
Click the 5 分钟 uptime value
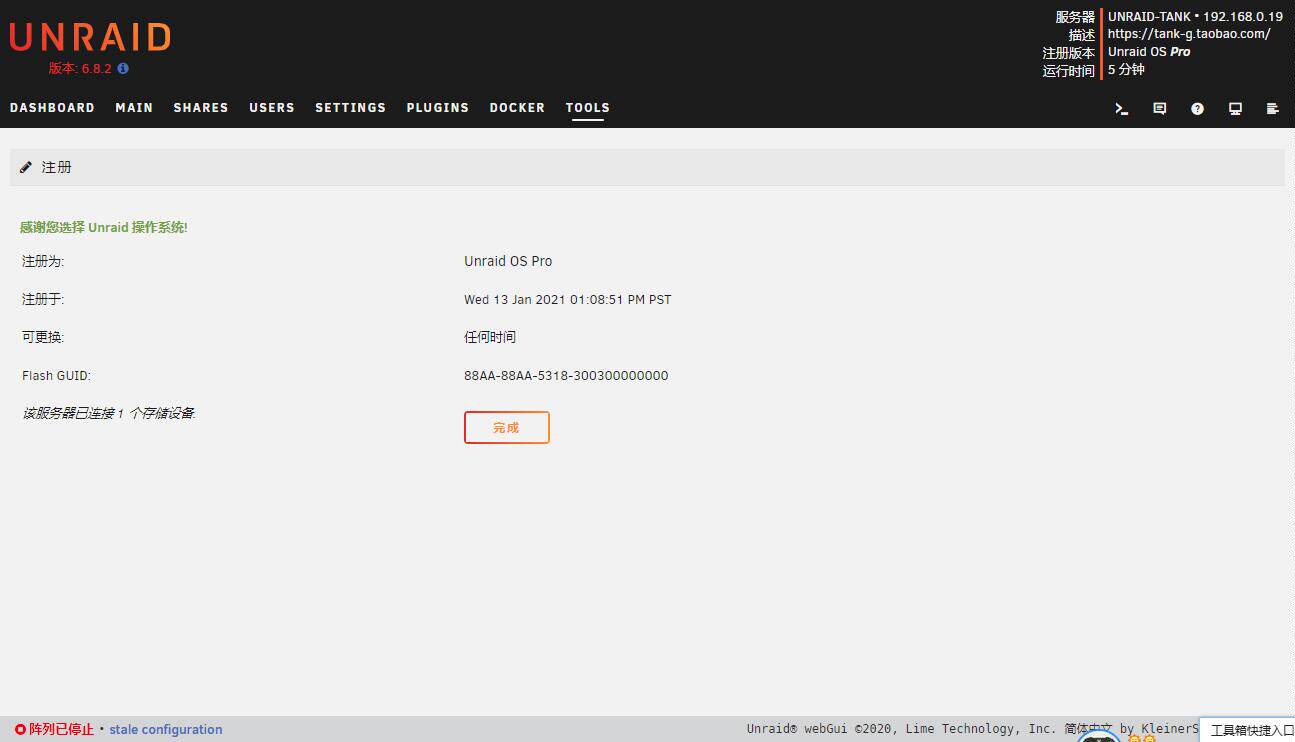pyautogui.click(x=1126, y=70)
